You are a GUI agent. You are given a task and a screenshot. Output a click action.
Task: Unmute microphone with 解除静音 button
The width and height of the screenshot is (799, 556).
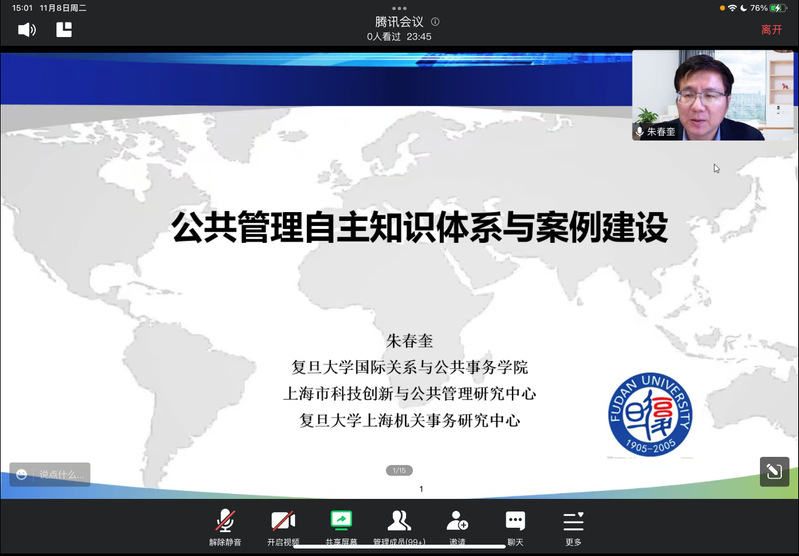[x=226, y=526]
